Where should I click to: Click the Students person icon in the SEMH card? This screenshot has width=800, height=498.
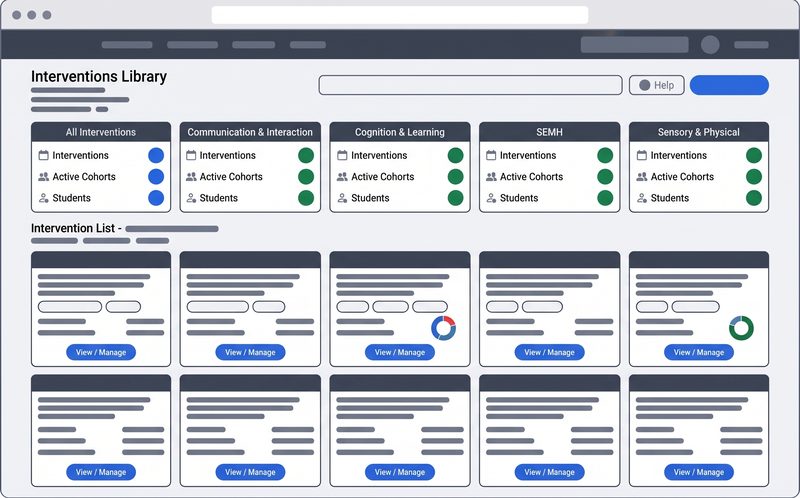click(491, 198)
